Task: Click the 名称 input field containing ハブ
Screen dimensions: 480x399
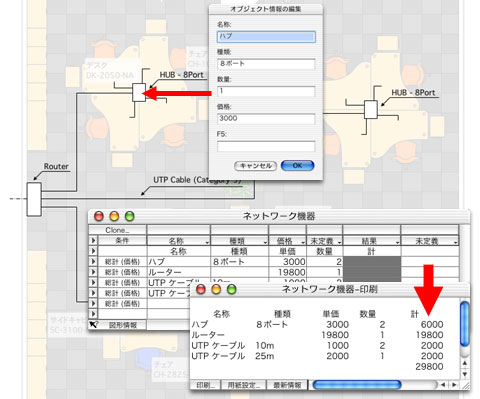Action: click(266, 36)
